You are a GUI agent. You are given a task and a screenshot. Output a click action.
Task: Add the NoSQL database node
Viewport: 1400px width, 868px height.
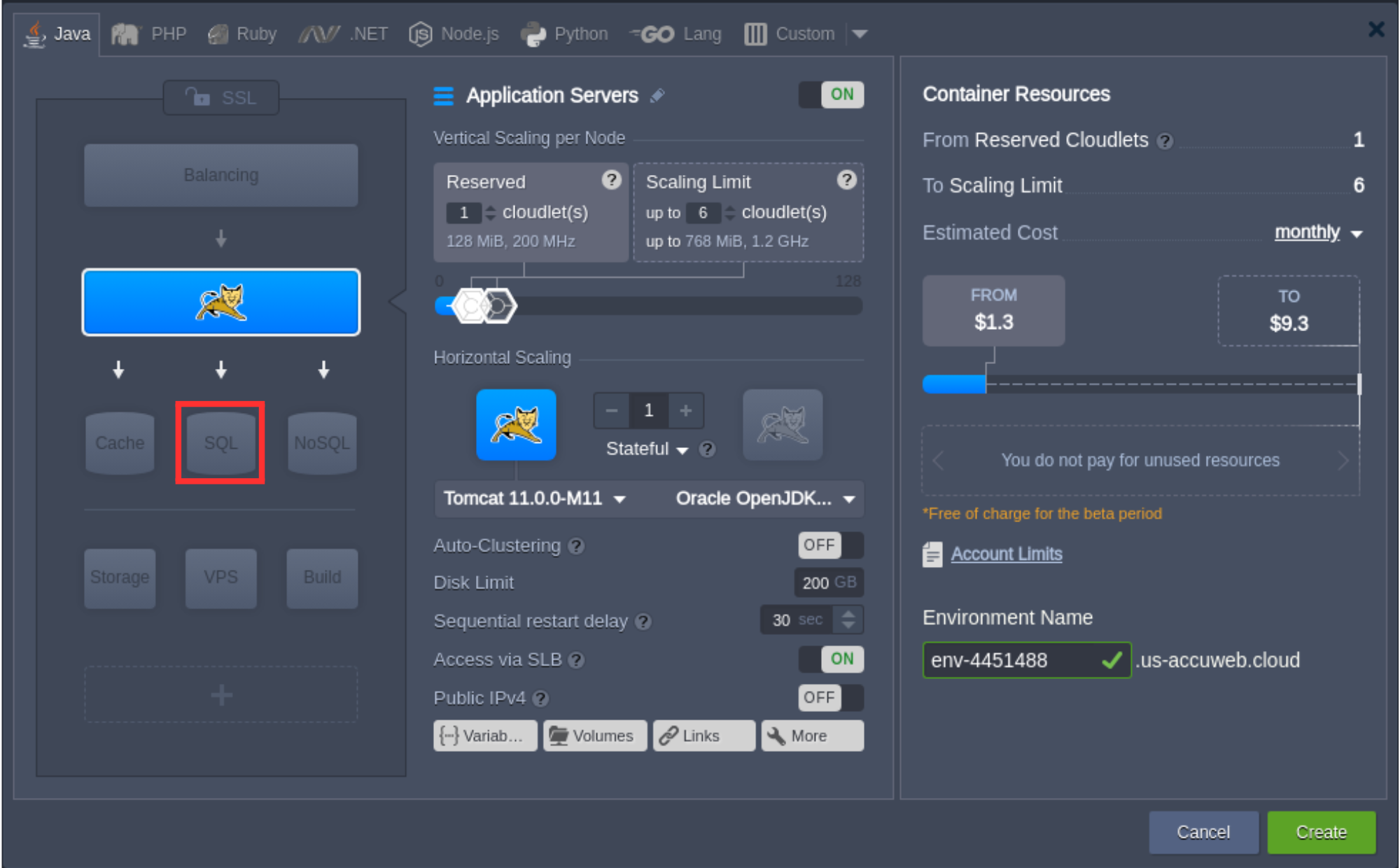(322, 443)
